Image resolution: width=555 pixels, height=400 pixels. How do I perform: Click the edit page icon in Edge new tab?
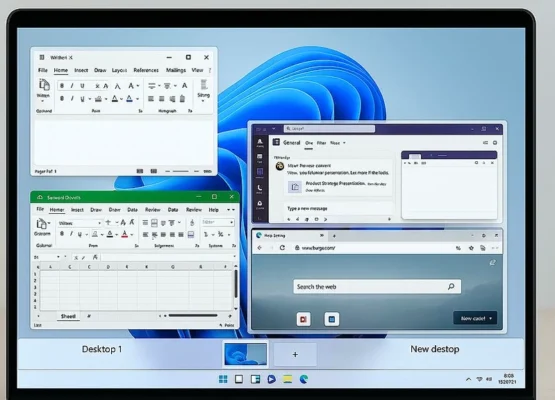[x=492, y=263]
